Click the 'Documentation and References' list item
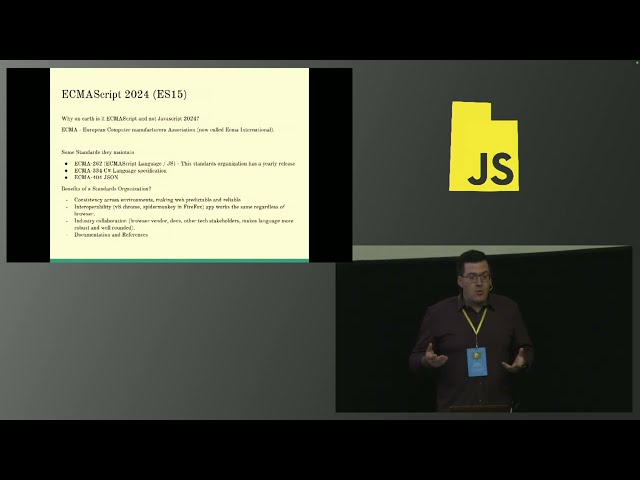The width and height of the screenshot is (640, 480). coord(111,235)
